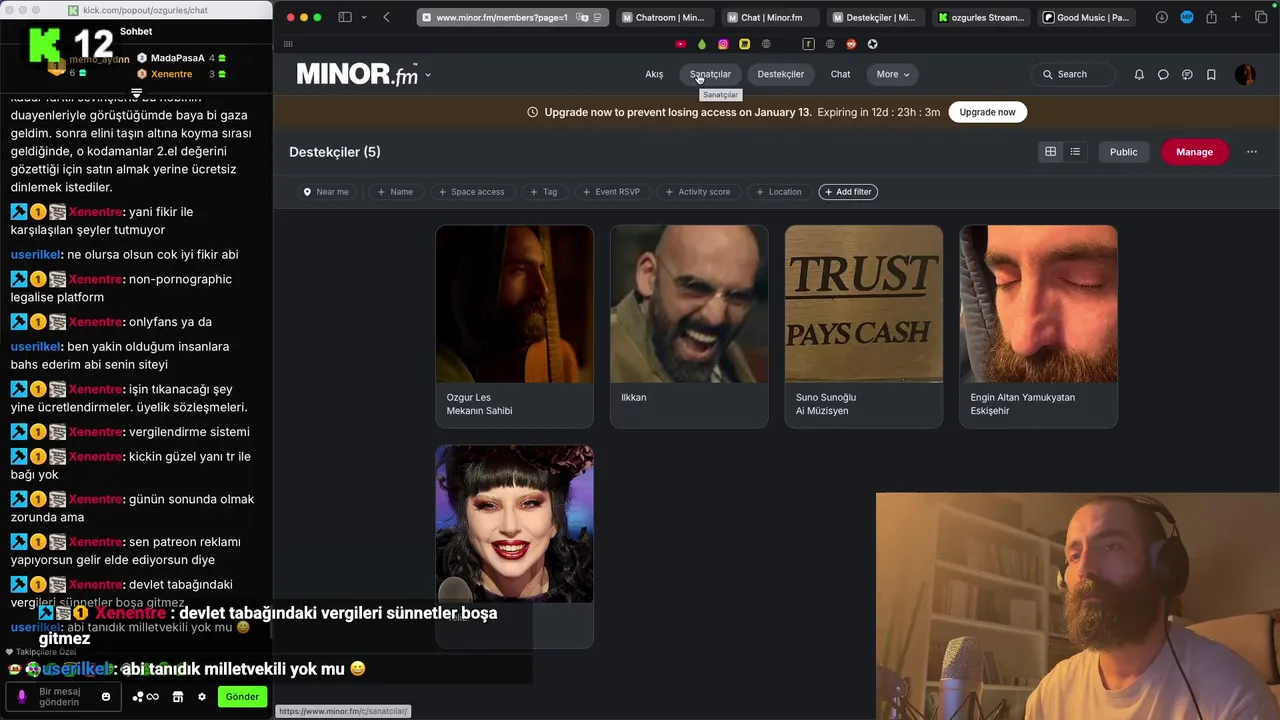The height and width of the screenshot is (720, 1280).
Task: Open the Near me filter
Action: [x=326, y=192]
